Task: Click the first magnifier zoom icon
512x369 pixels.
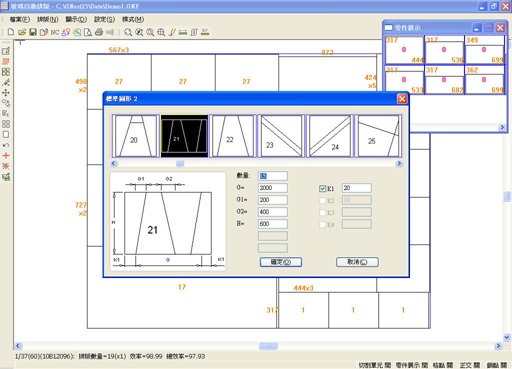Action: point(128,32)
